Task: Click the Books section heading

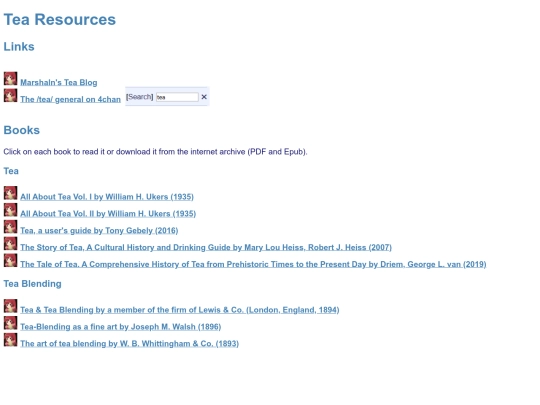Action: (x=22, y=130)
